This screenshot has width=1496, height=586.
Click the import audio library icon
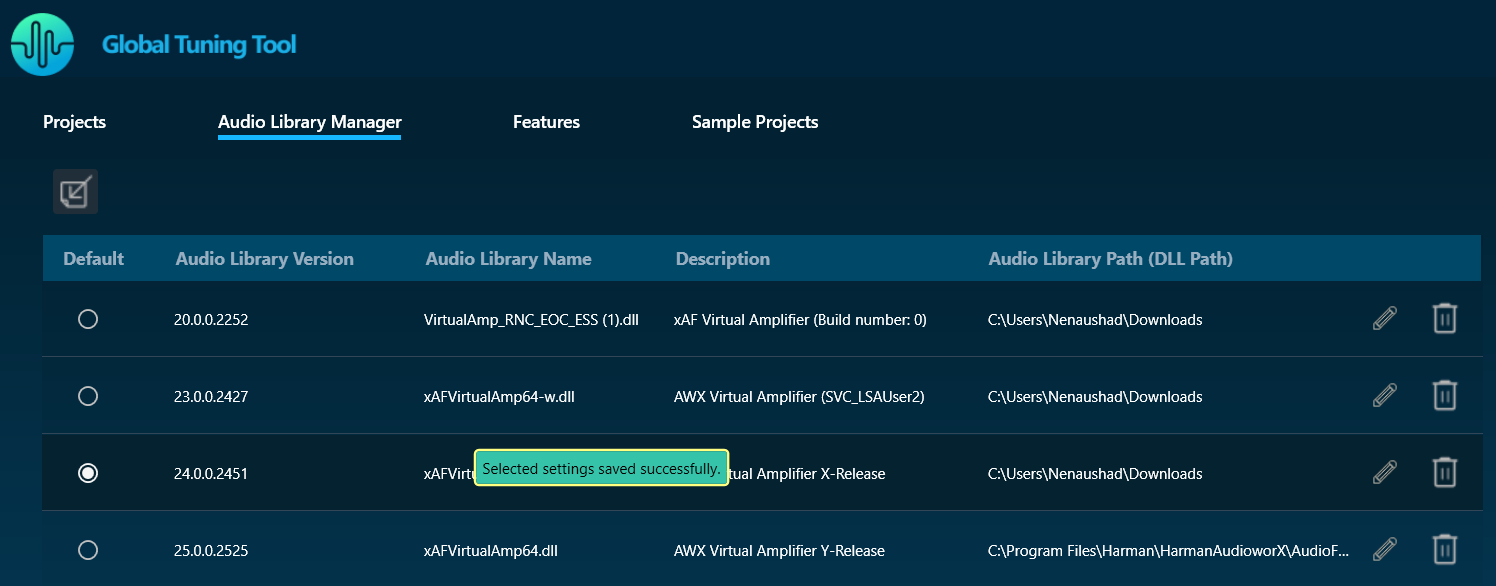pos(75,192)
